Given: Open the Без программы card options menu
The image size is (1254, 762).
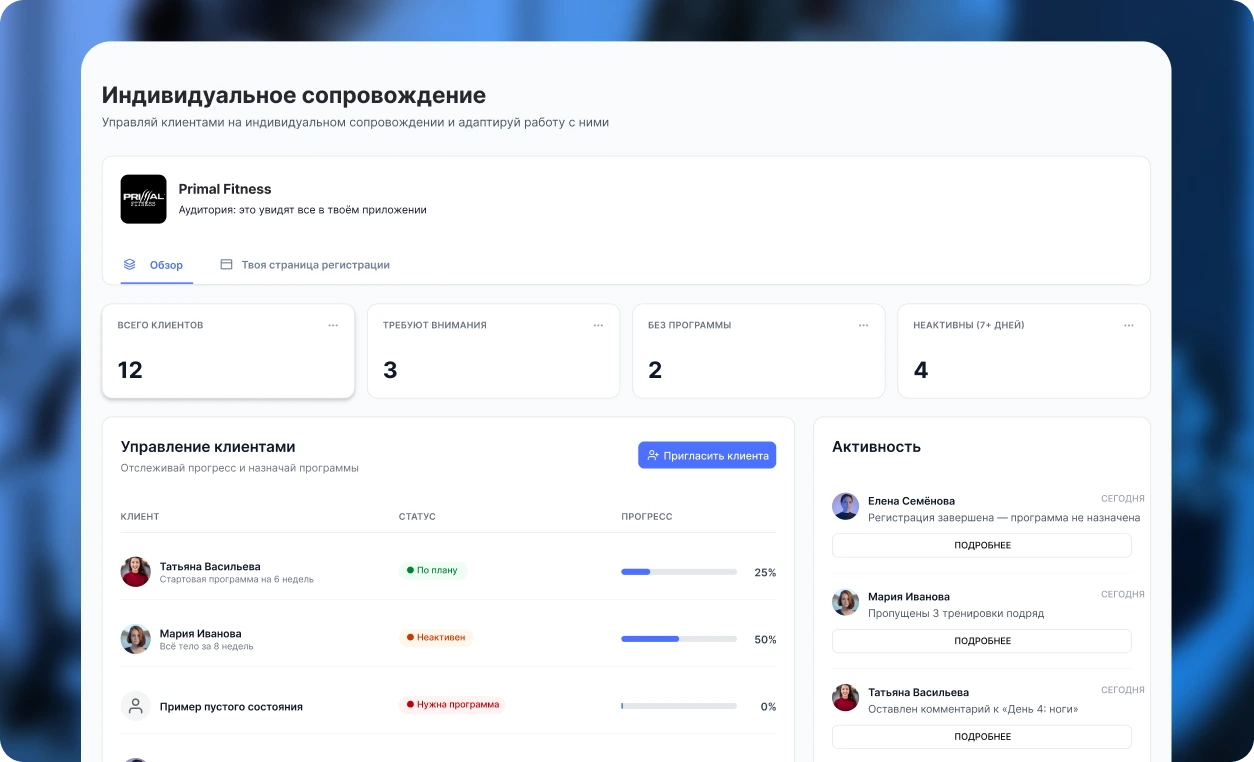Looking at the screenshot, I should coord(863,325).
